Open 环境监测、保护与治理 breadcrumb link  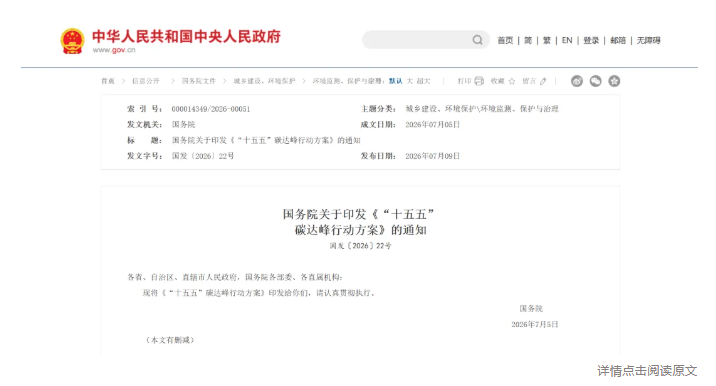pyautogui.click(x=348, y=81)
